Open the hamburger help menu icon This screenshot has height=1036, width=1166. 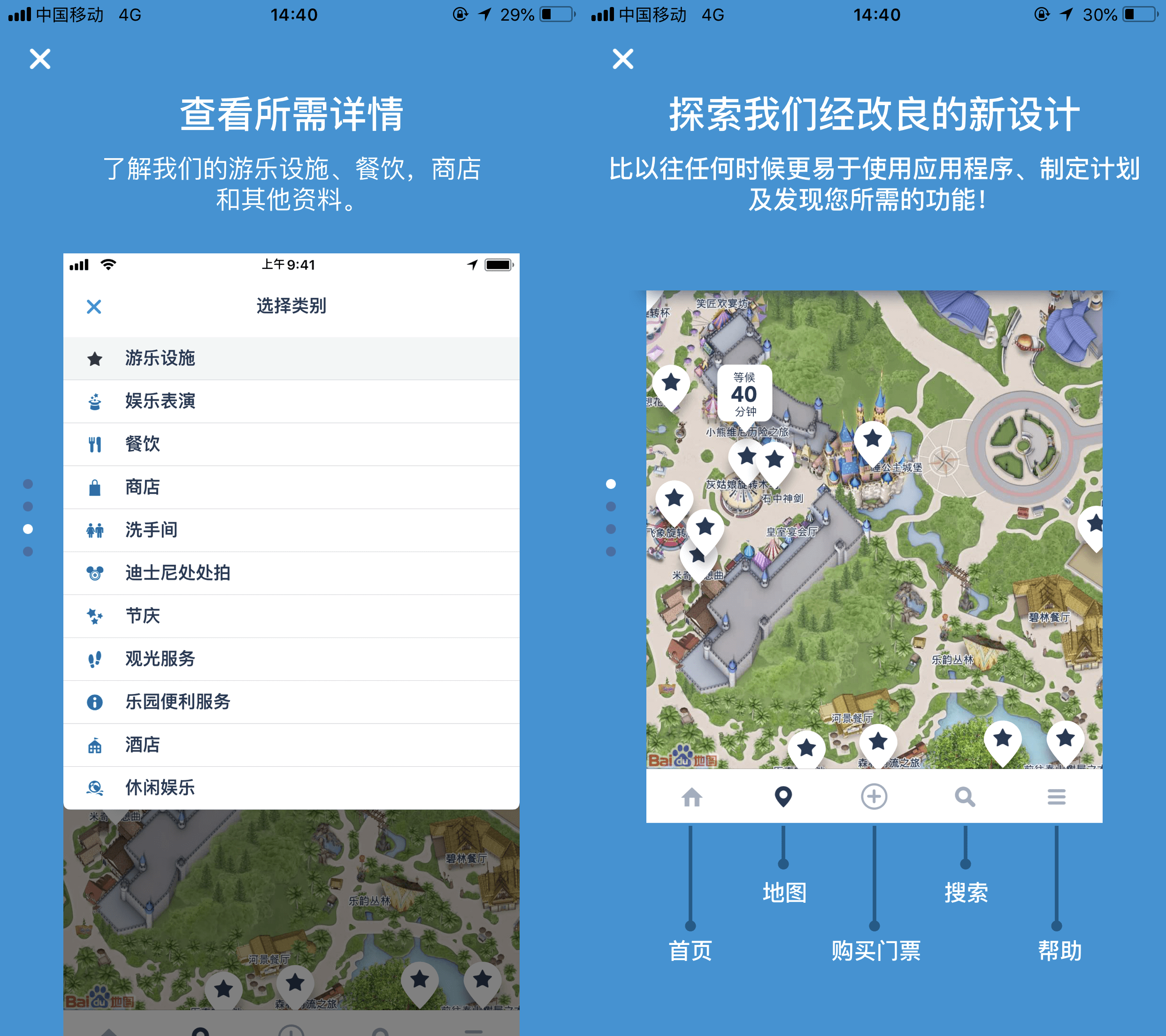[x=1056, y=797]
